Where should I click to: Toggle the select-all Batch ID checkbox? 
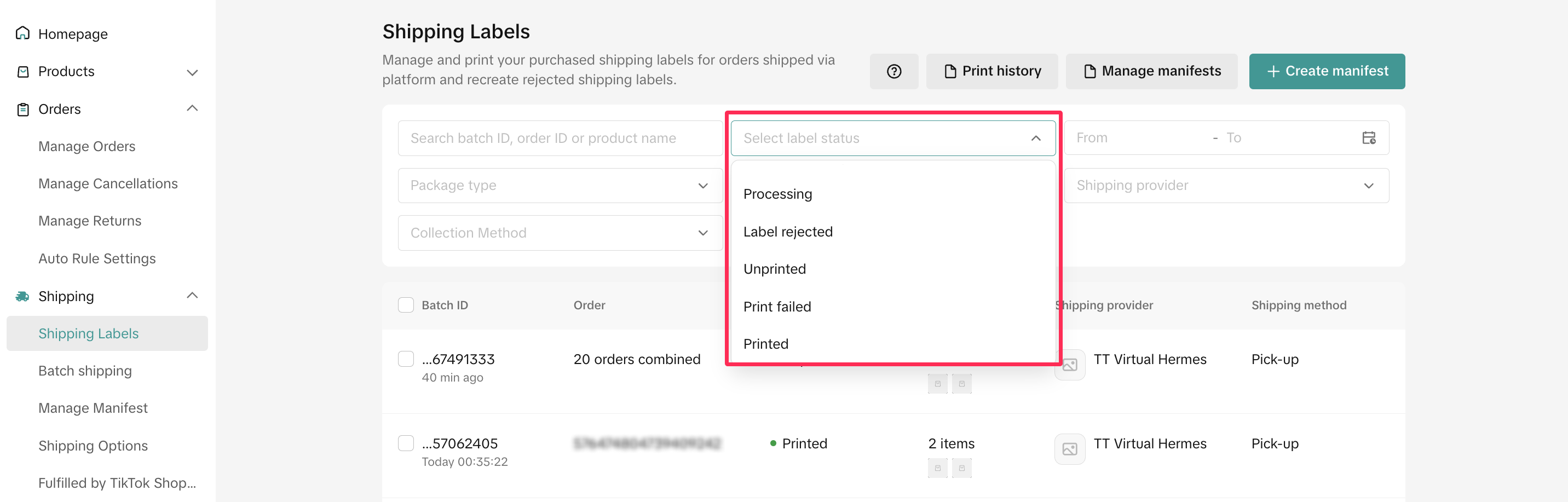(x=406, y=305)
